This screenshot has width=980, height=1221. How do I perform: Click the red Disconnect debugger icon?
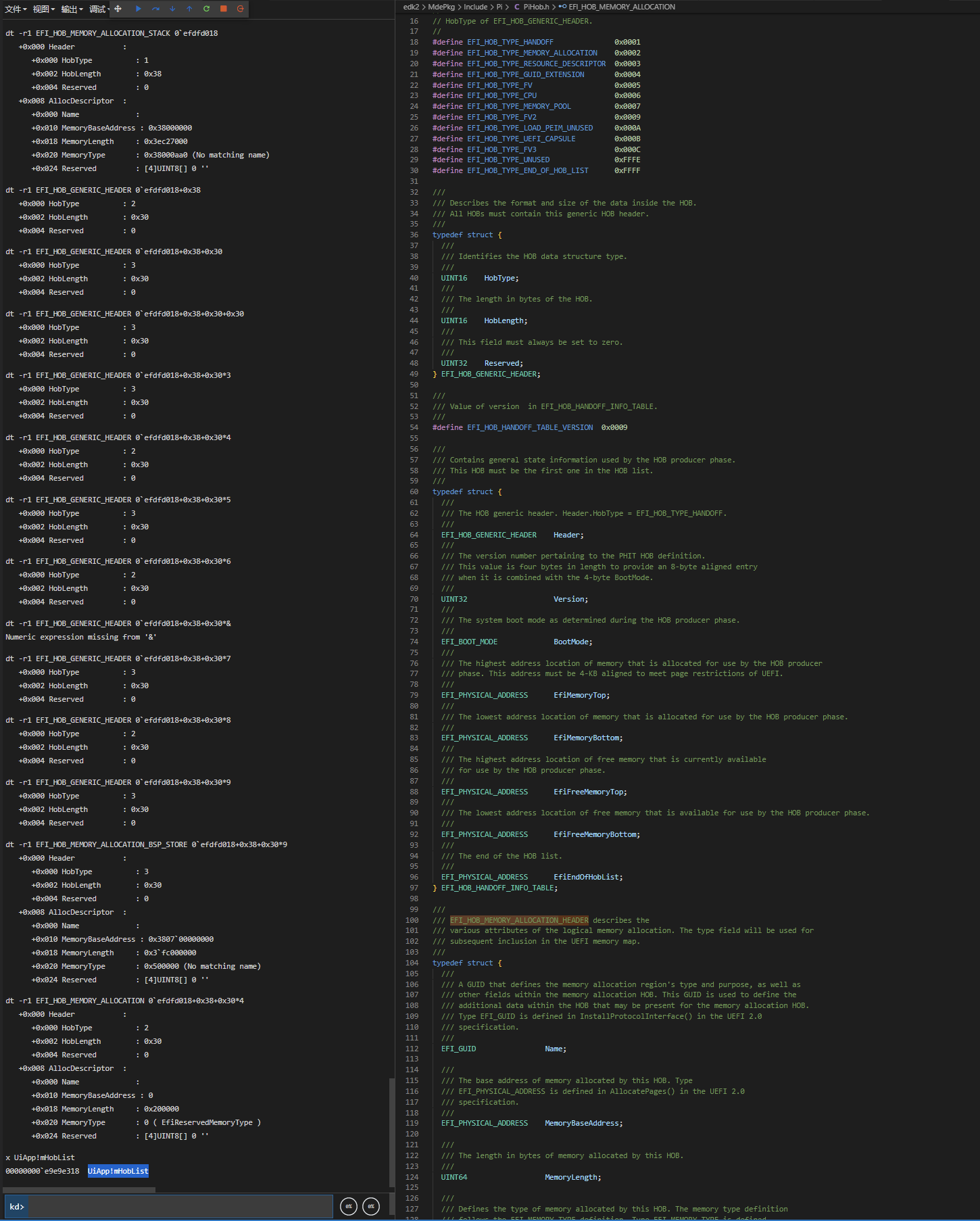(x=240, y=9)
